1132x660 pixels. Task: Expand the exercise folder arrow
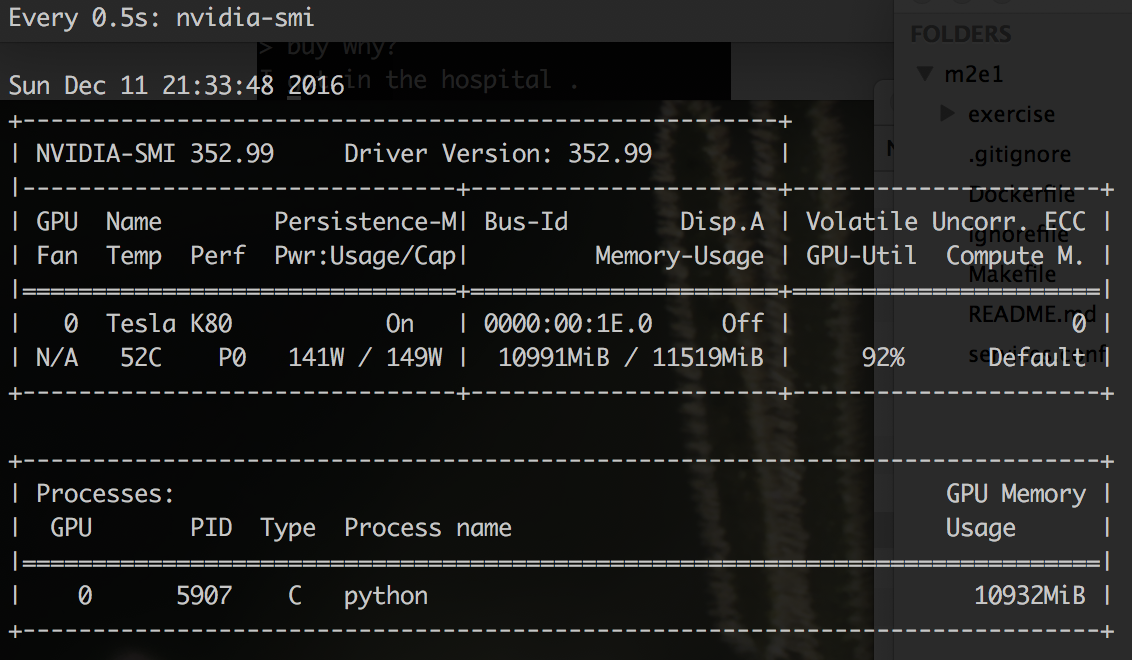click(x=947, y=114)
